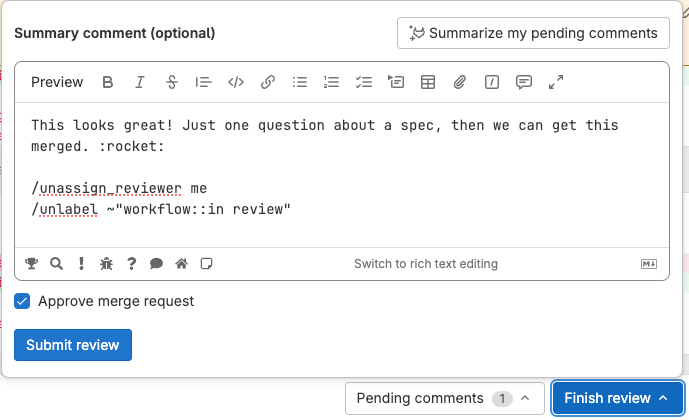Insert a code block

[x=236, y=83]
